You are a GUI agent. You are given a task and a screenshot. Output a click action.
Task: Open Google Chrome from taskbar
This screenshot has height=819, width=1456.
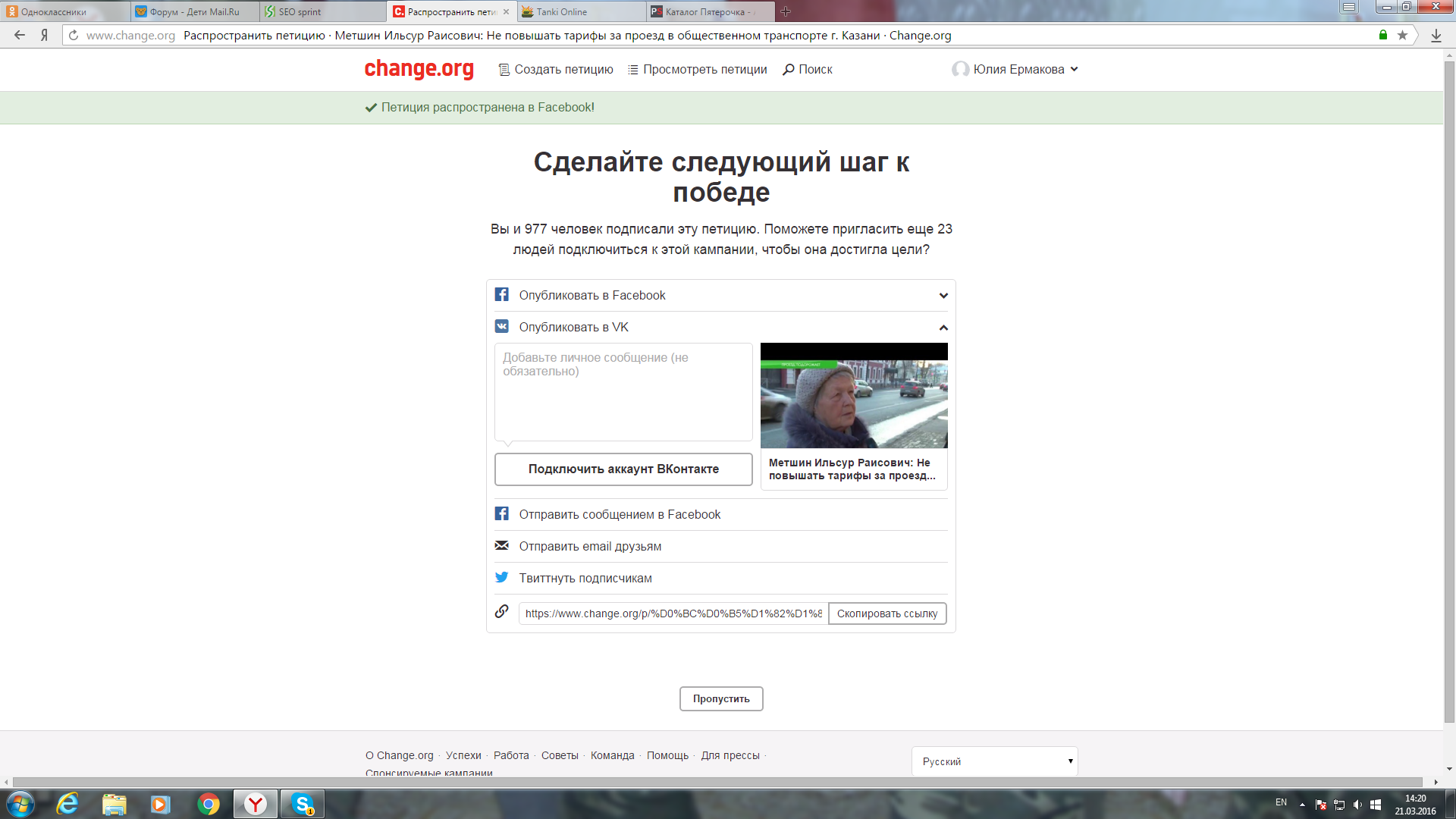209,804
